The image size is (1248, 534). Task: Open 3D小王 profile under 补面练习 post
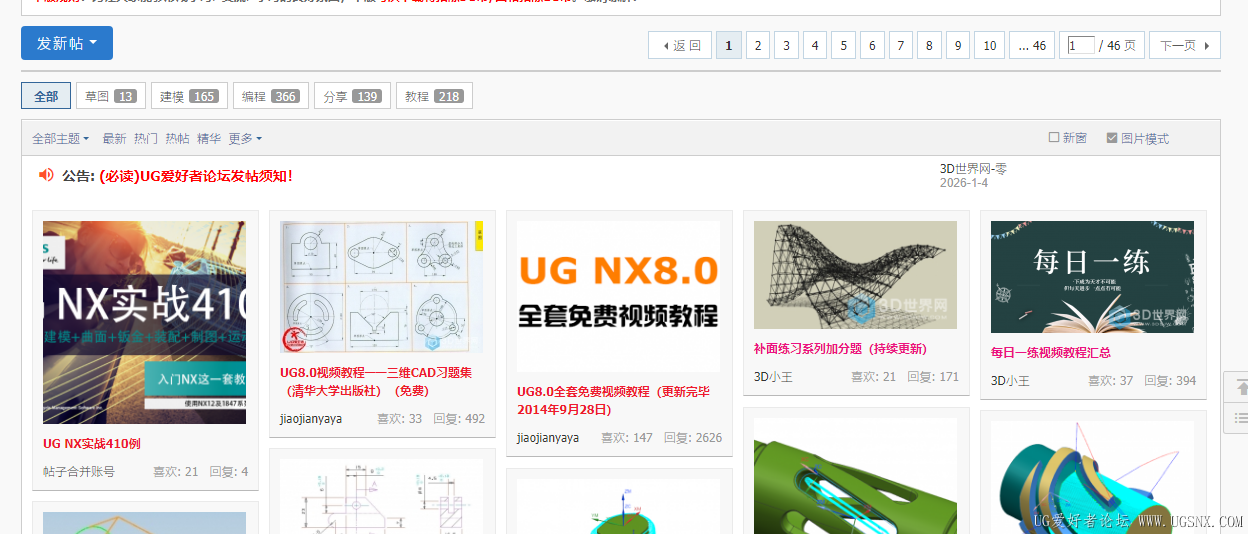pos(773,377)
